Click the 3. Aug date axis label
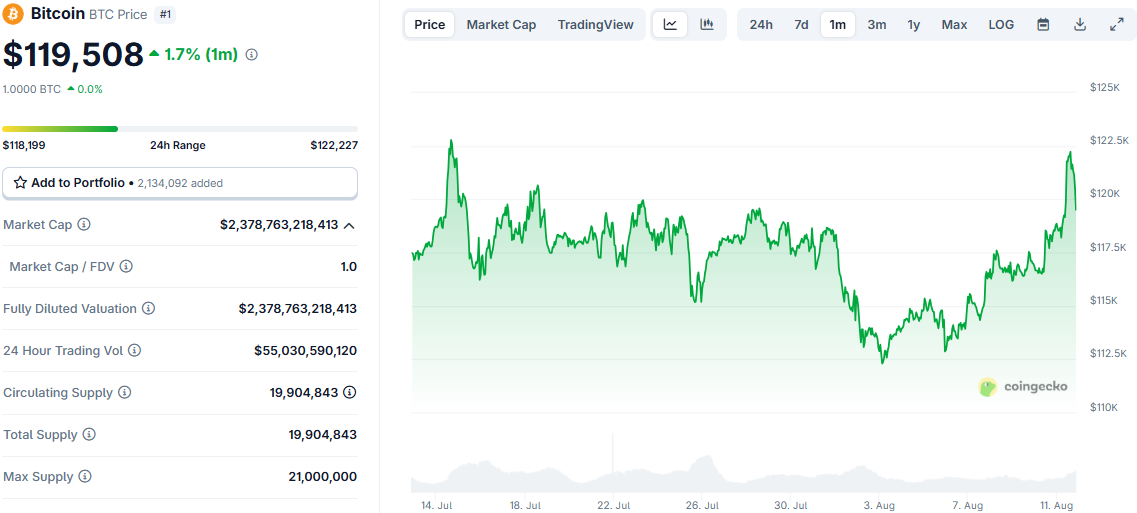The height and width of the screenshot is (513, 1137). (879, 504)
